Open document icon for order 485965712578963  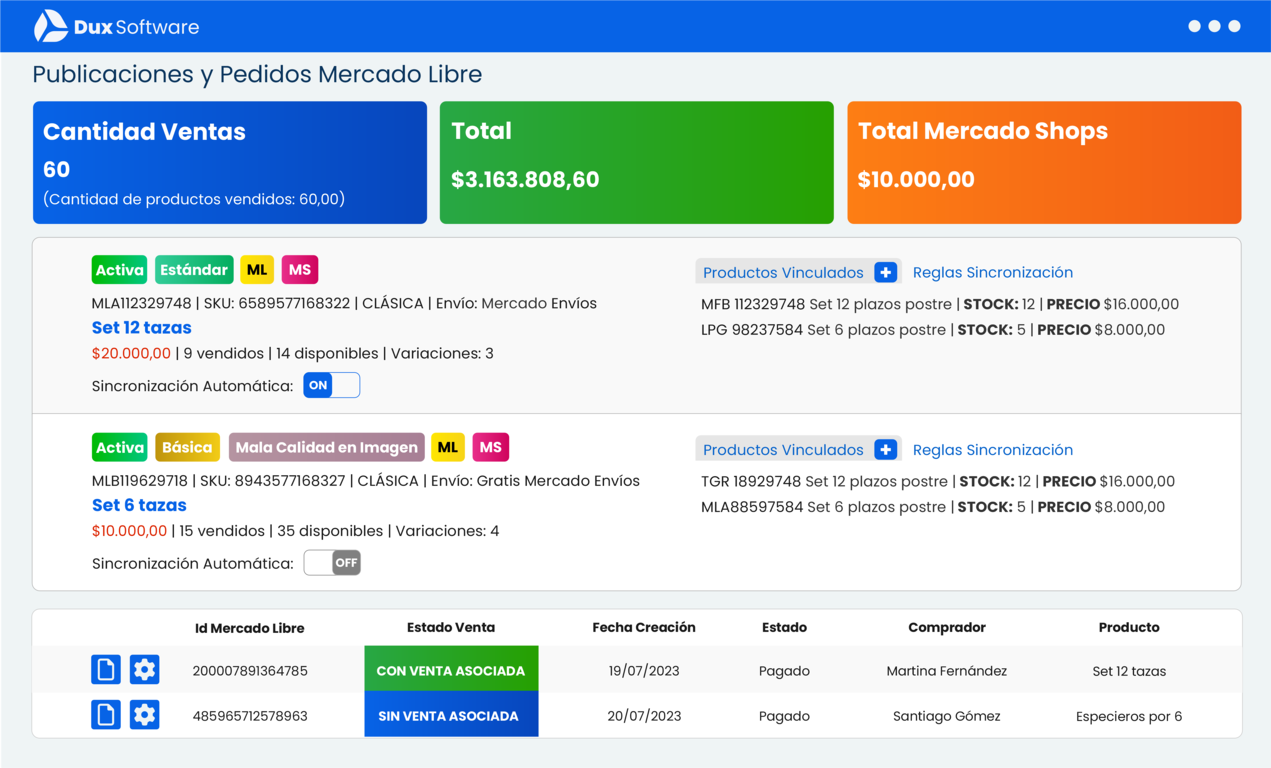coord(106,715)
